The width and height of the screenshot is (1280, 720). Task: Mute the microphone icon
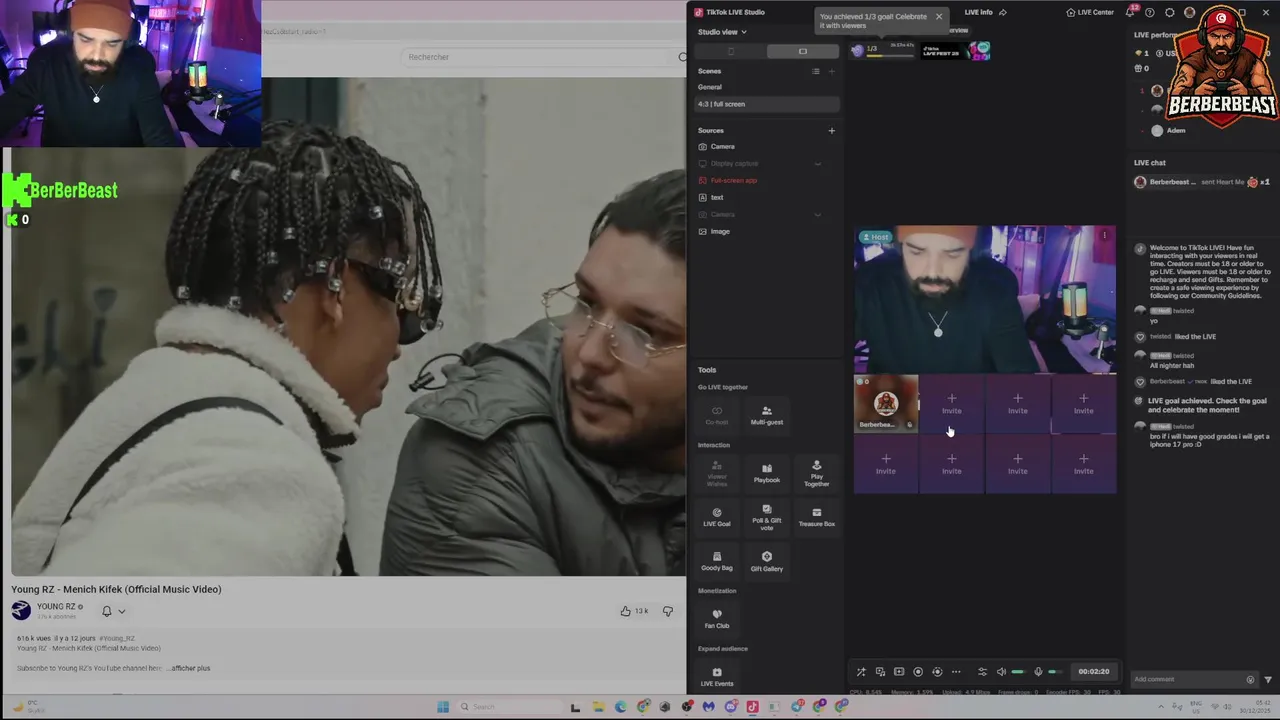(x=1038, y=672)
